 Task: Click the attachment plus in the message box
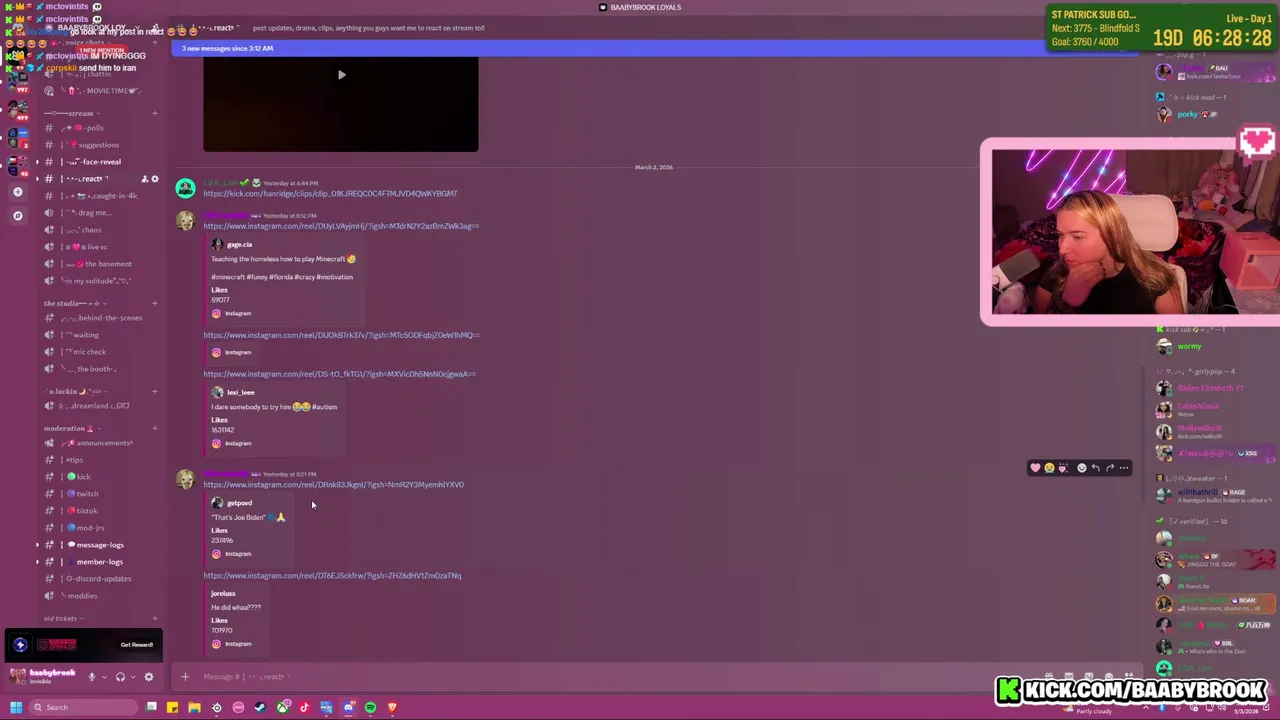[185, 677]
